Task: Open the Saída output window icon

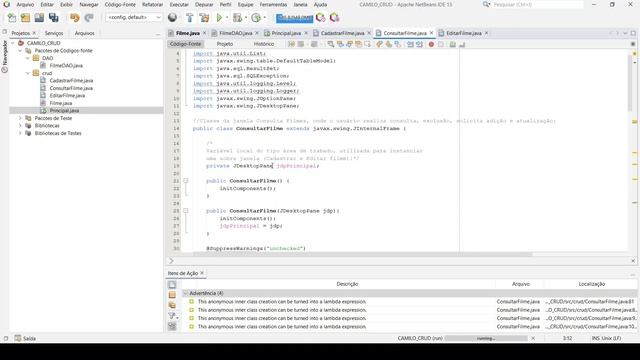Action: [18, 338]
